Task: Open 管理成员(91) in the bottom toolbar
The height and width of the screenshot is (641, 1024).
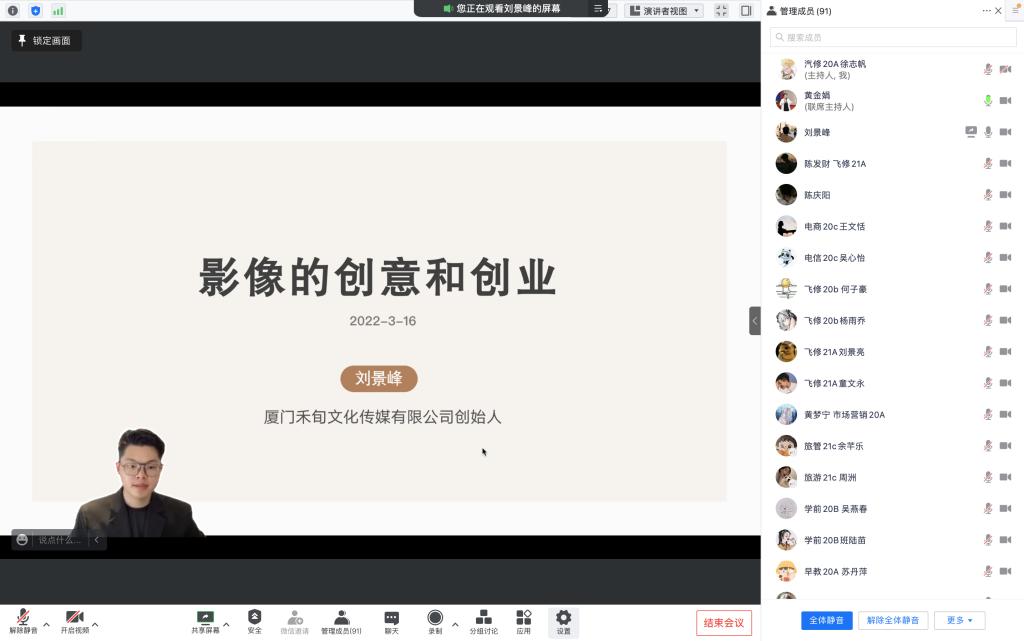Action: coord(341,621)
